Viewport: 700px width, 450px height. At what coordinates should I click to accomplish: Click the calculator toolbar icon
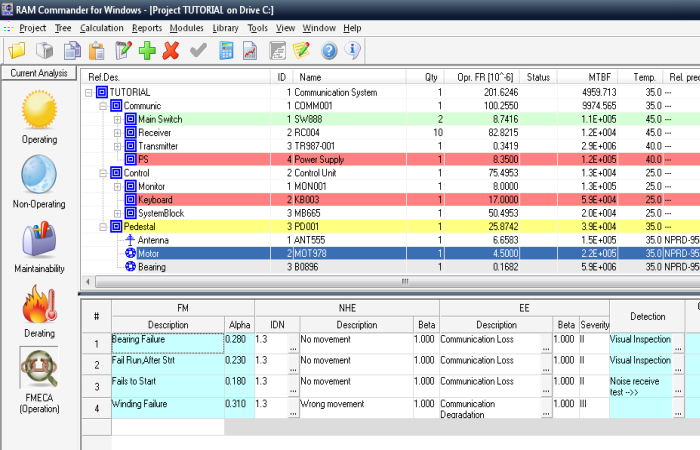pos(226,50)
